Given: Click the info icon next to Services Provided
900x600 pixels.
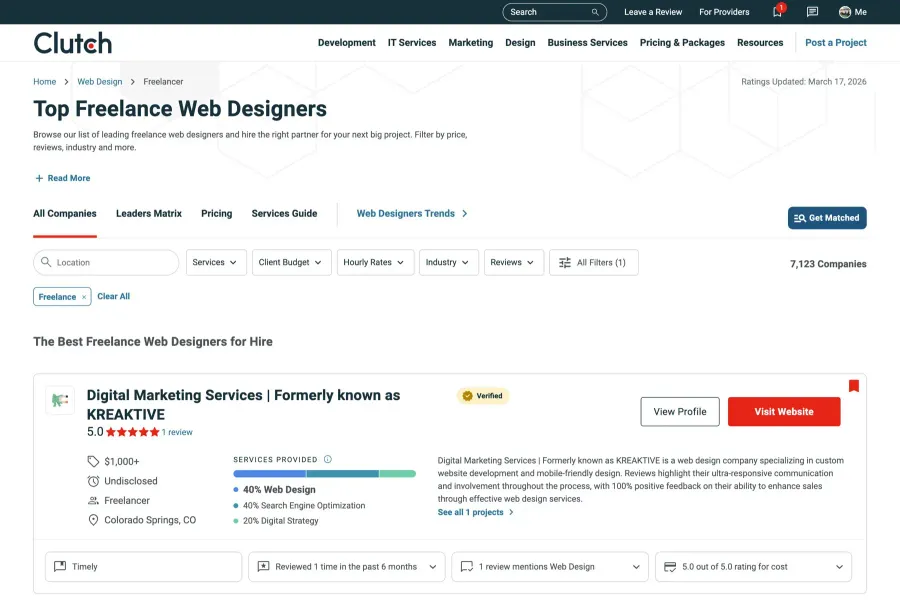Looking at the screenshot, I should [328, 459].
